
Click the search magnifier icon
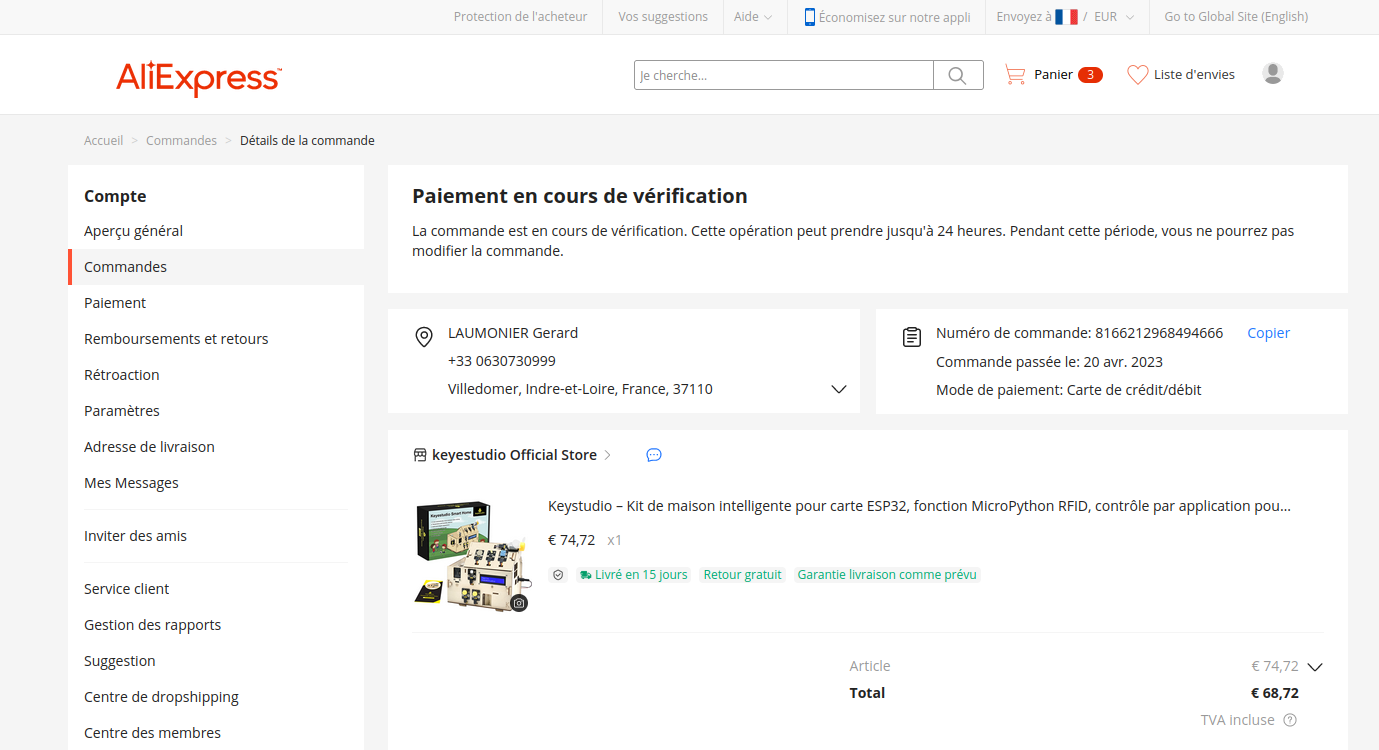click(x=957, y=75)
